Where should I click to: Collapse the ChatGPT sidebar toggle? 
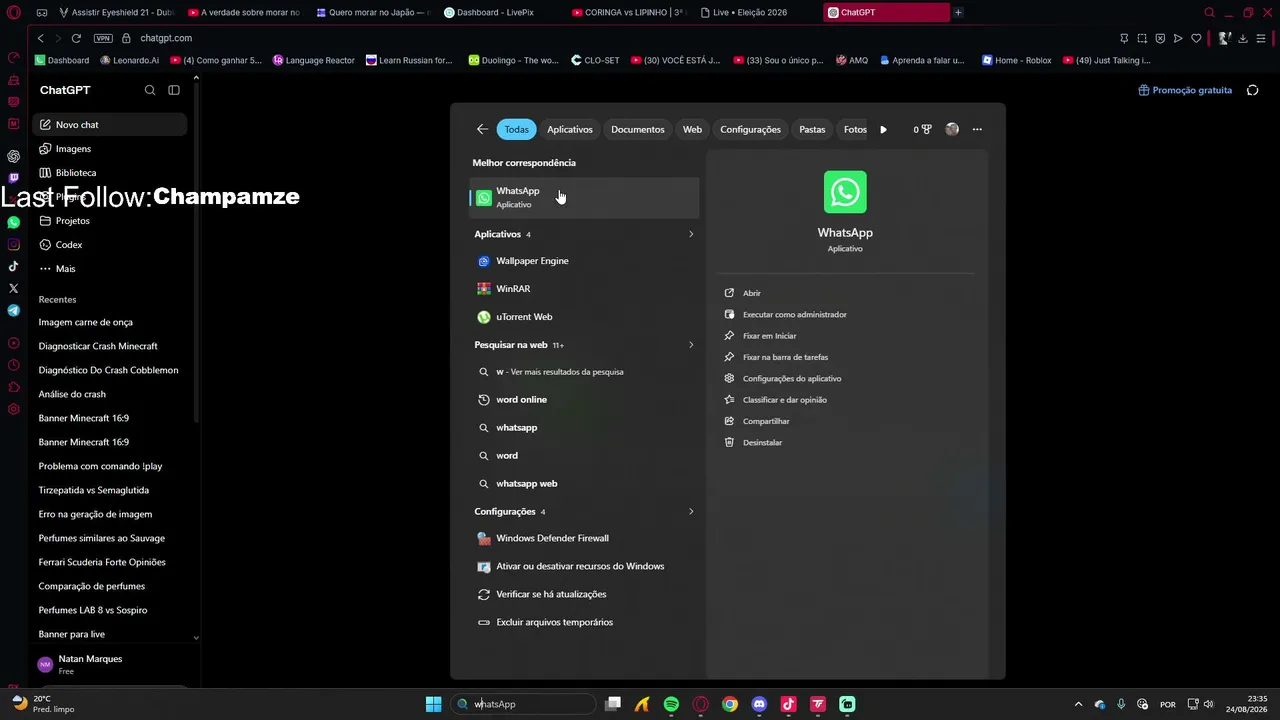click(174, 90)
